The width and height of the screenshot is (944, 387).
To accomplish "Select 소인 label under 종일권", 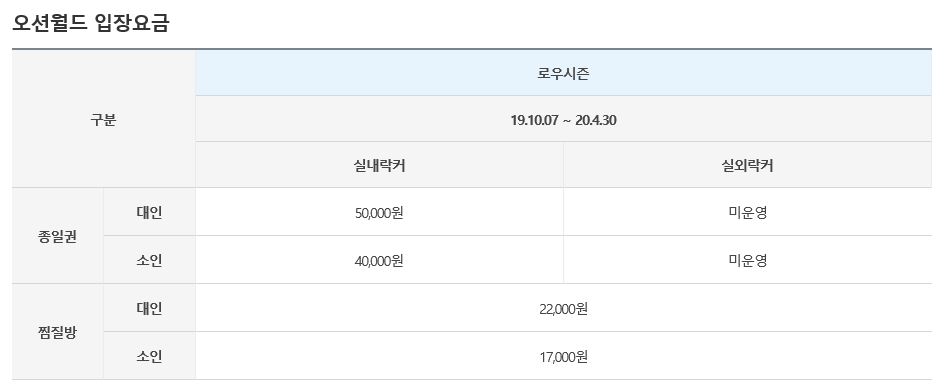I will [149, 260].
